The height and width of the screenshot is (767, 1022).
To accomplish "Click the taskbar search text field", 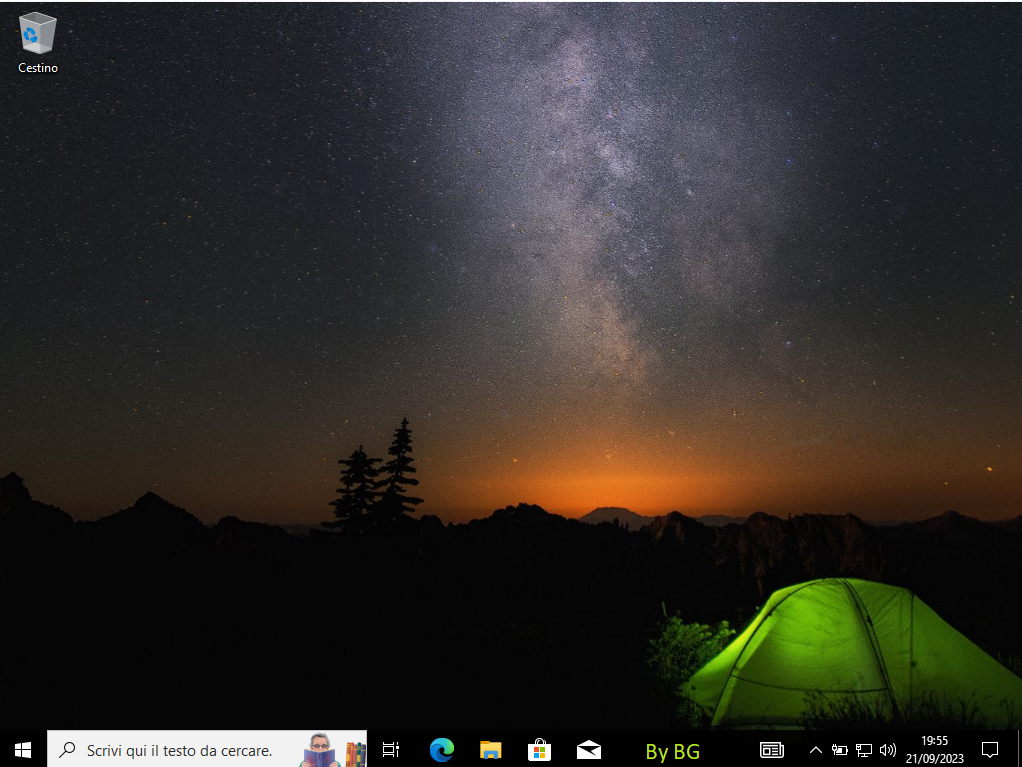I will 207,750.
